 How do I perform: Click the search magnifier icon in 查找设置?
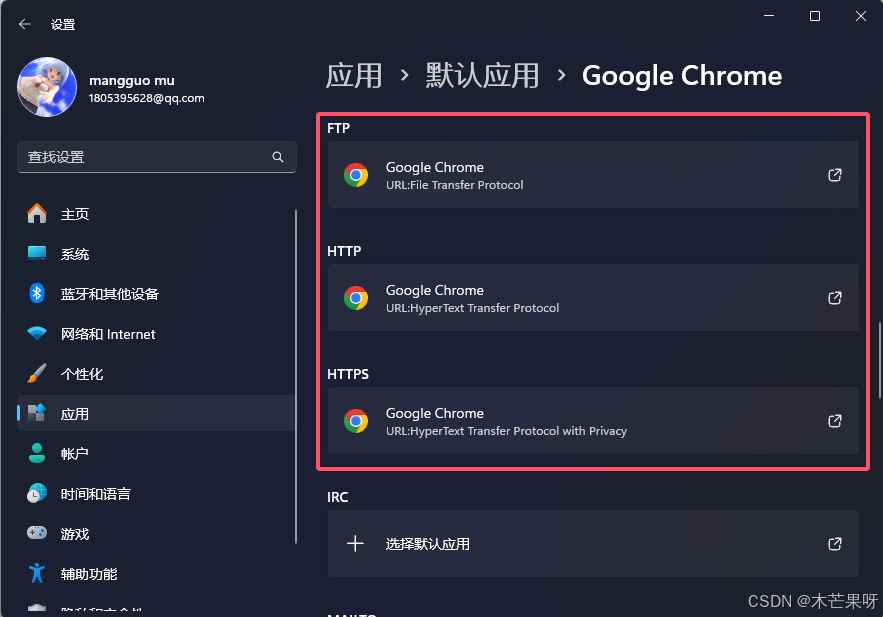pos(277,157)
